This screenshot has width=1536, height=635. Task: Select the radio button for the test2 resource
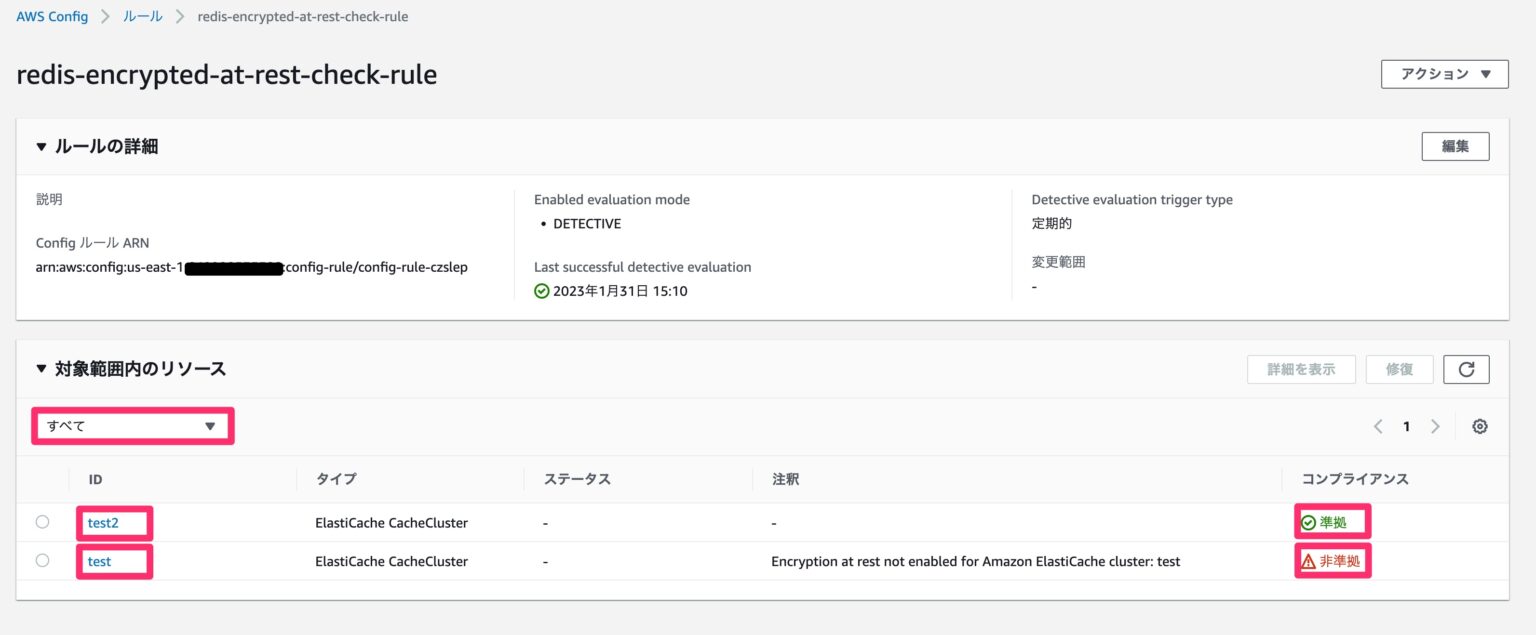click(x=42, y=521)
